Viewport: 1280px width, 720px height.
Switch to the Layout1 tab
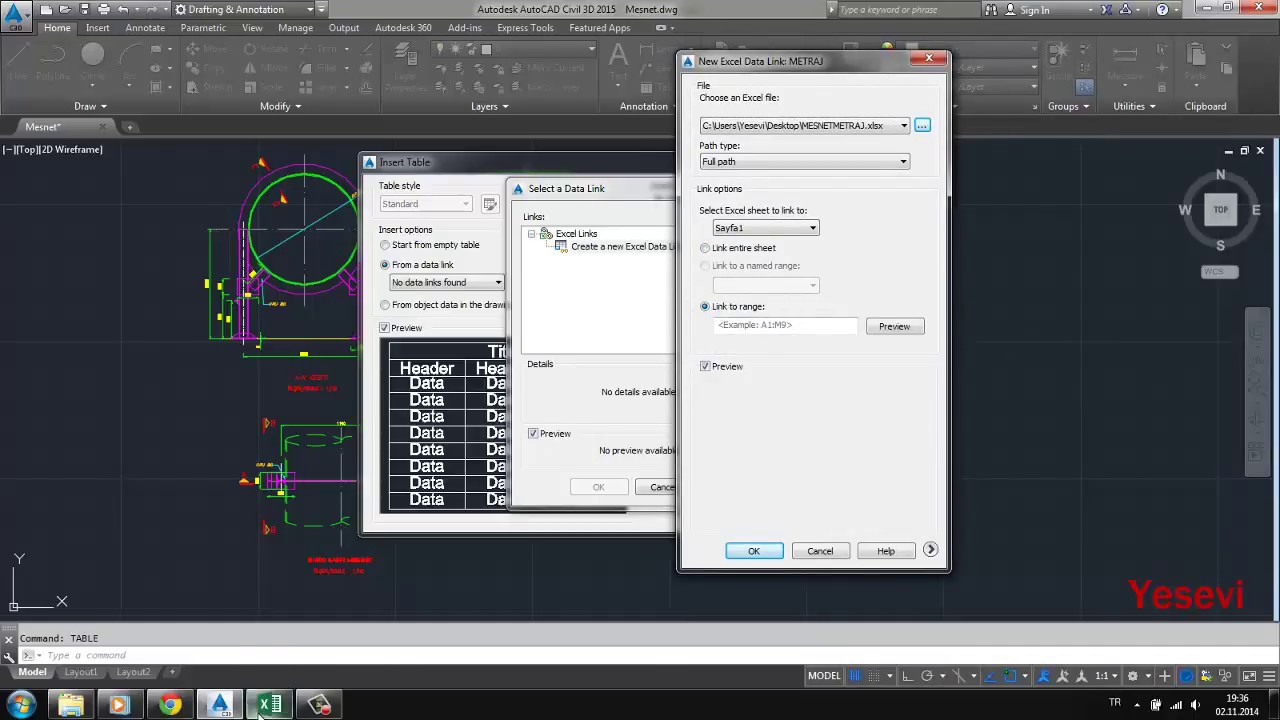pos(81,672)
